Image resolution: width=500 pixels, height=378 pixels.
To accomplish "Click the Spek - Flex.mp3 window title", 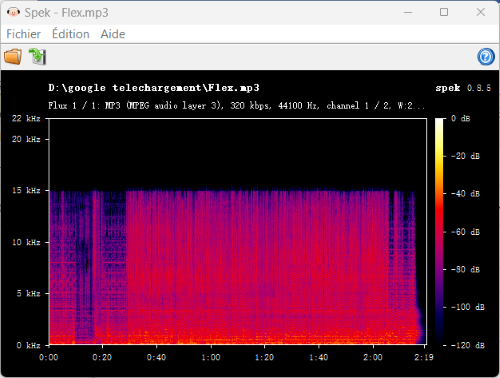I will 66,13.
